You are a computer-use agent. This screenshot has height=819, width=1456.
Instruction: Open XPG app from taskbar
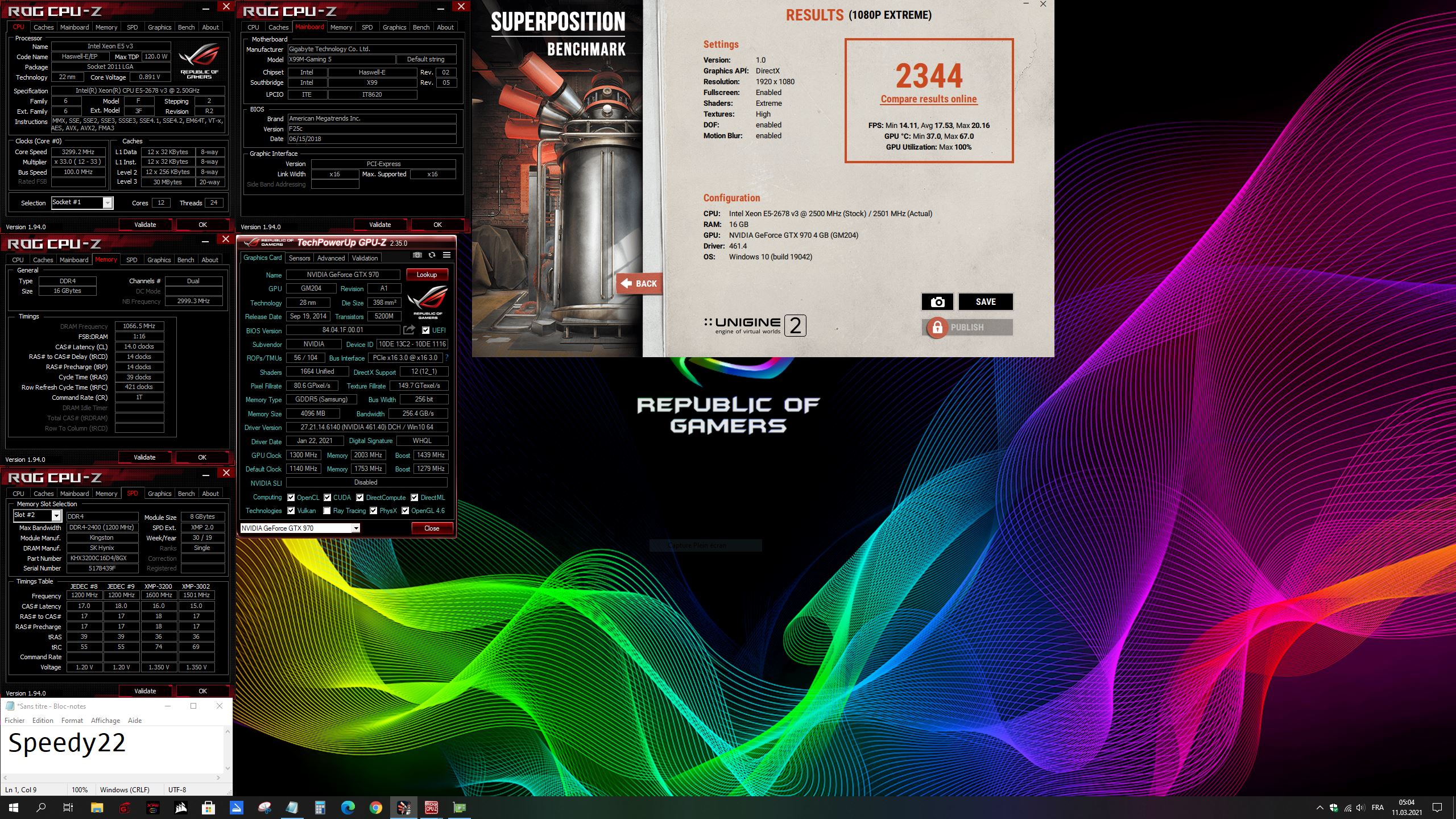tap(152, 808)
